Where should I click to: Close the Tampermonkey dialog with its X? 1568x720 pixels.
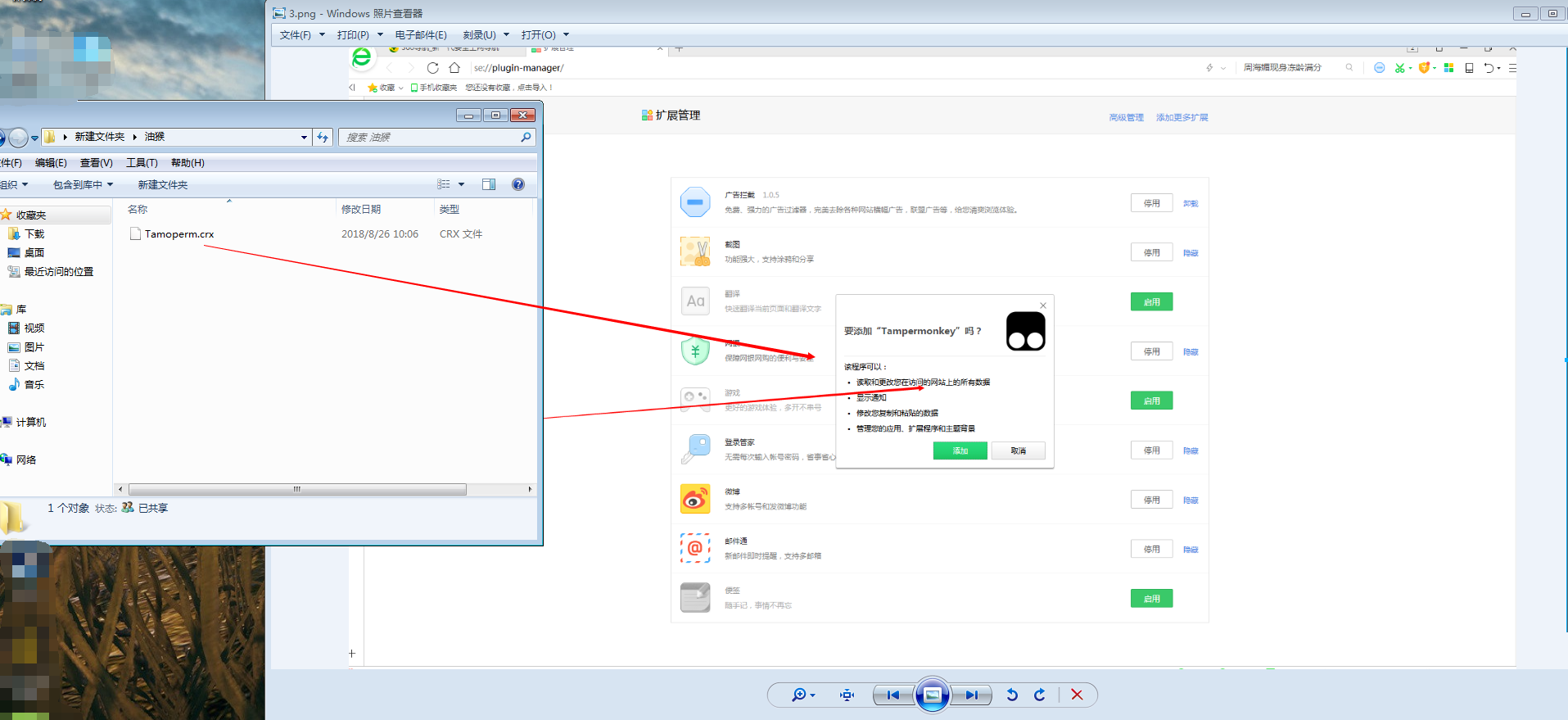click(1043, 306)
